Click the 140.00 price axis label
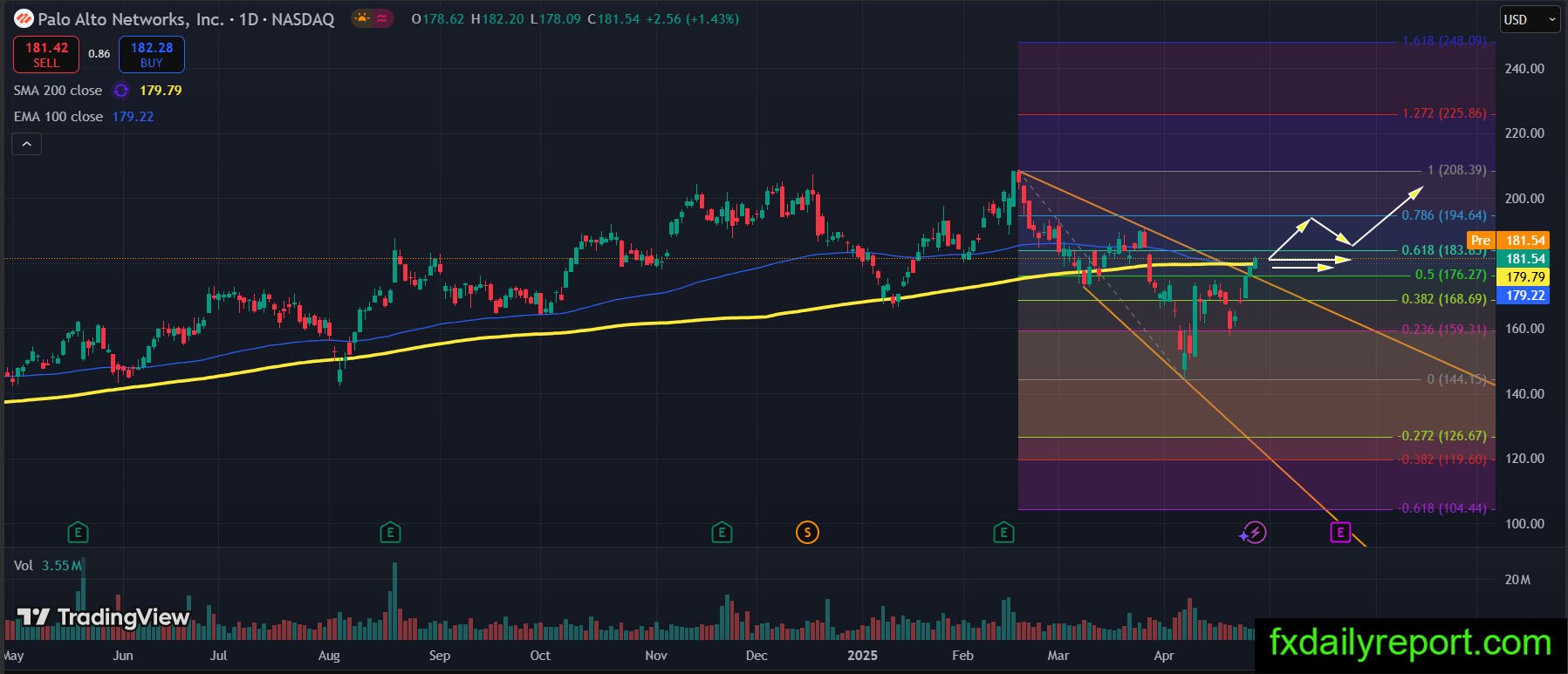The image size is (1568, 674). click(x=1524, y=394)
